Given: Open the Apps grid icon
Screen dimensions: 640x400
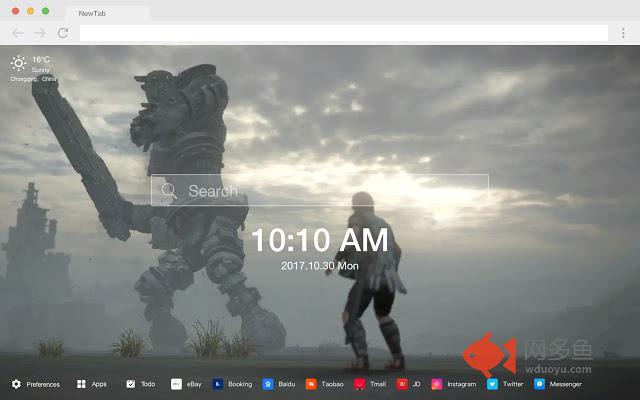Looking at the screenshot, I should coord(81,384).
